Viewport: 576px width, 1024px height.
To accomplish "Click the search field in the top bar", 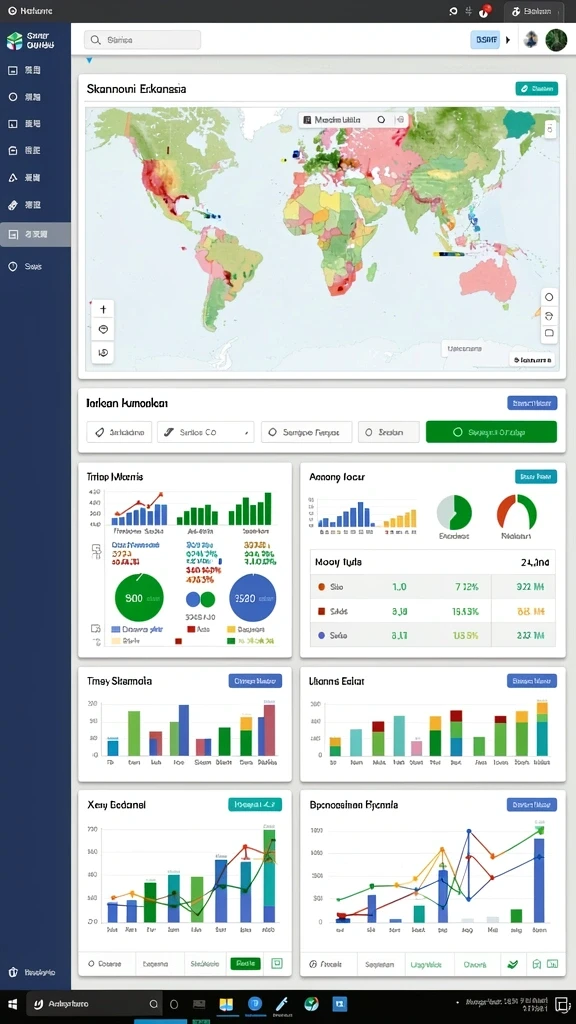I will pyautogui.click(x=142, y=40).
